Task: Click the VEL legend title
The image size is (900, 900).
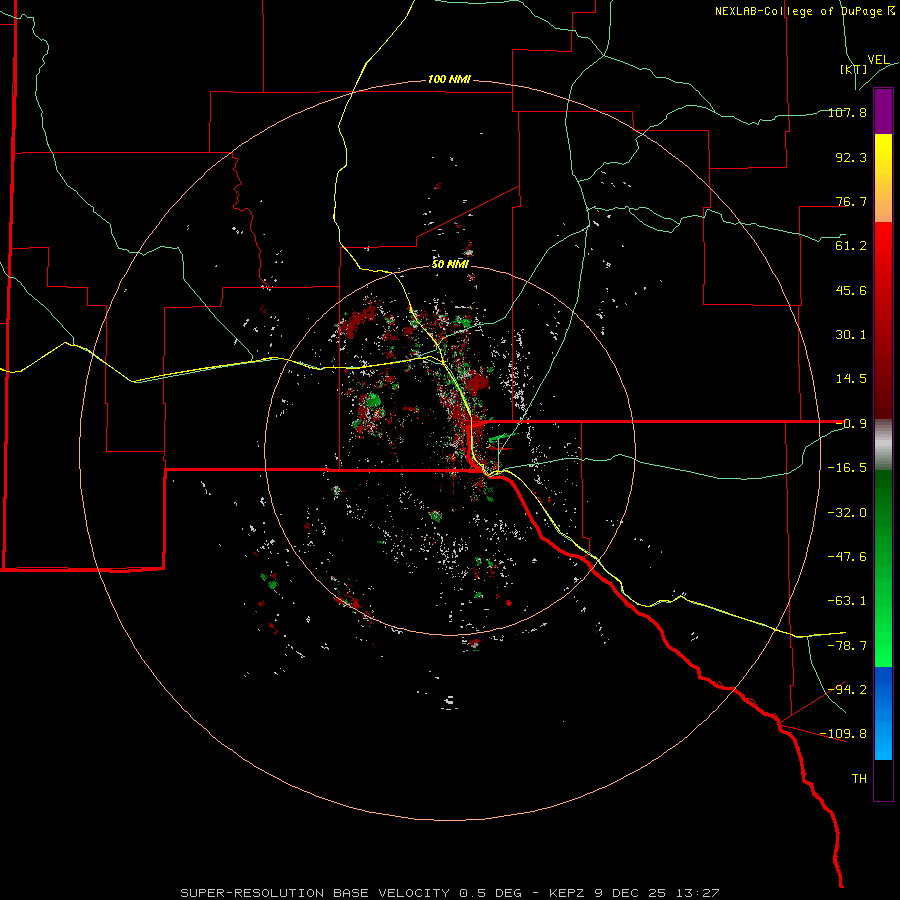Action: tap(878, 60)
